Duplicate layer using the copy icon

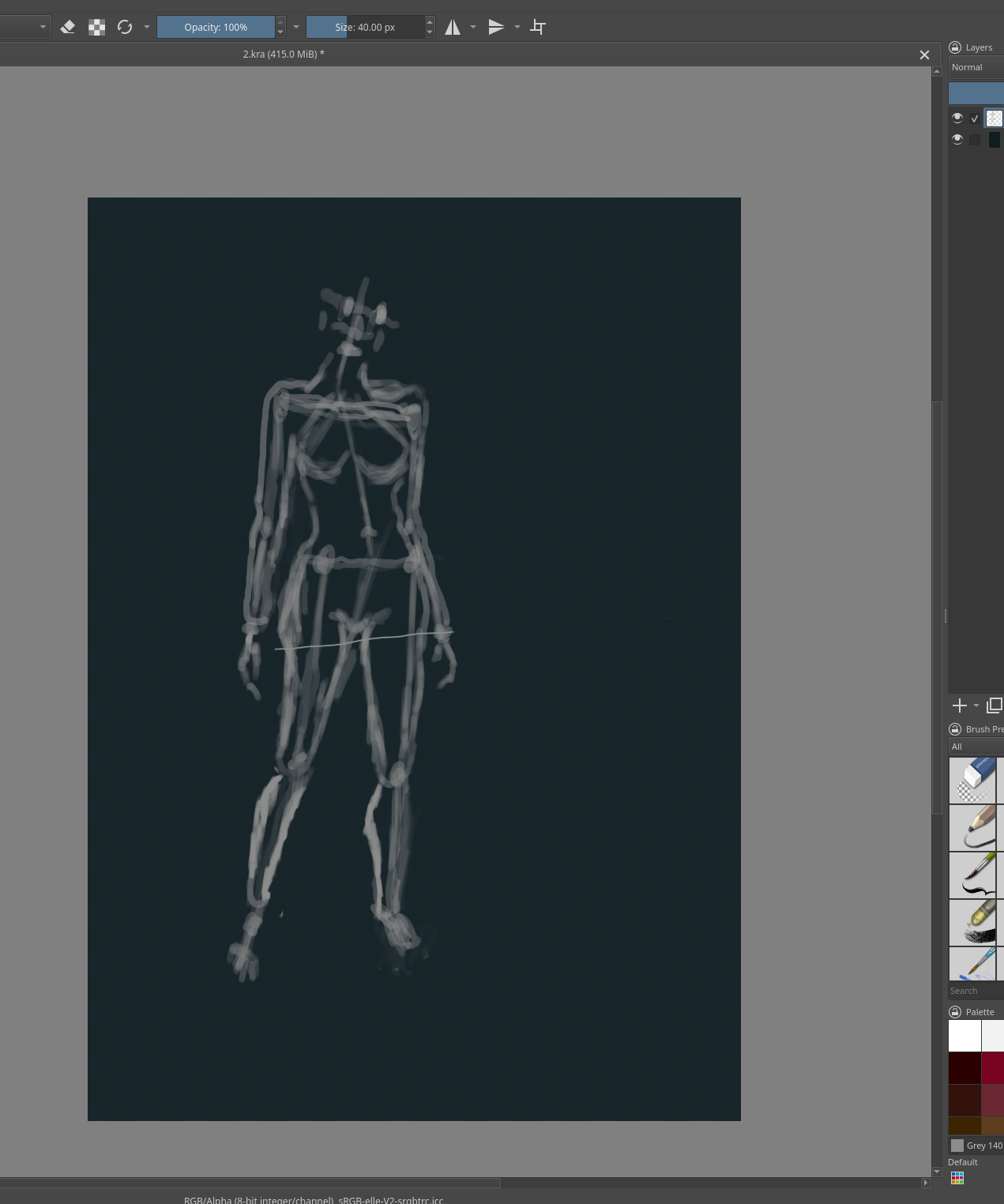click(995, 705)
